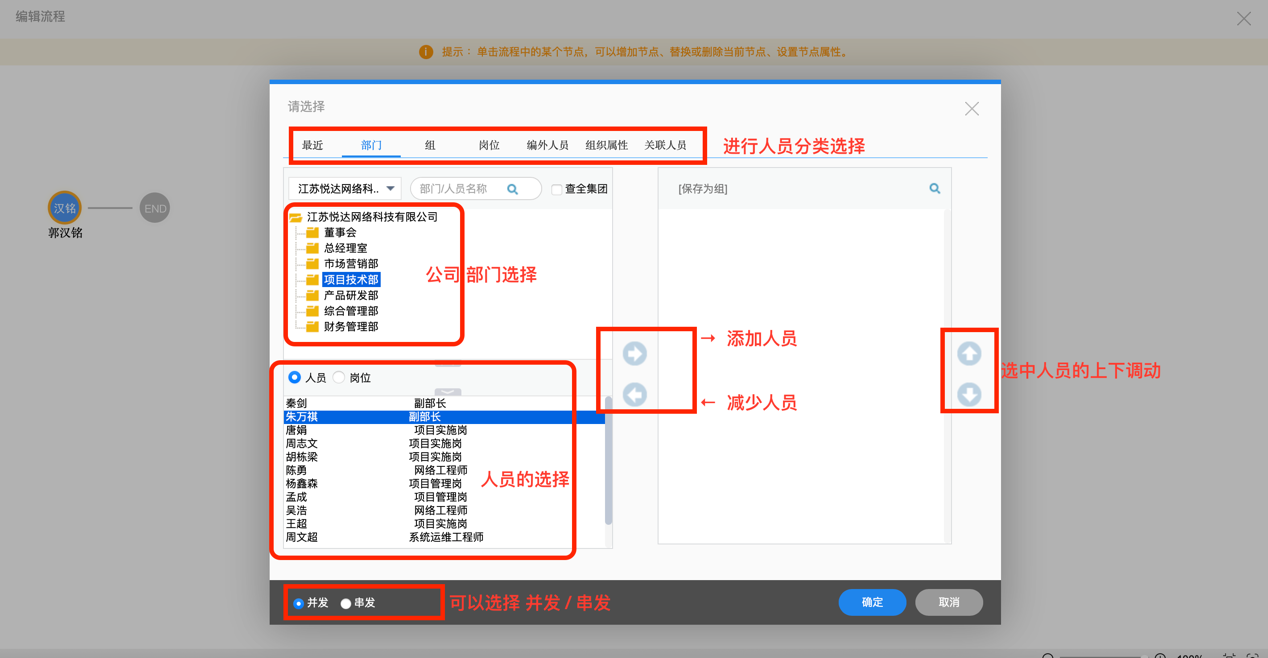Image resolution: width=1268 pixels, height=658 pixels.
Task: Open the 关联人员 tab
Action: (666, 144)
